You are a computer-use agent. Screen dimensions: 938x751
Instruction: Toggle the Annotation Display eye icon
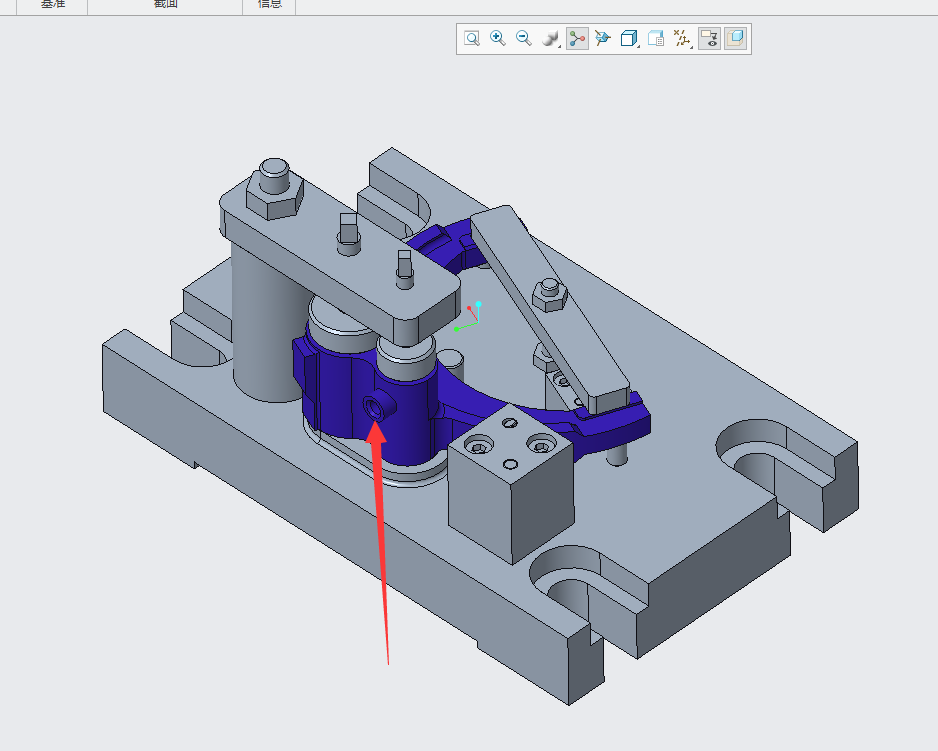point(709,39)
